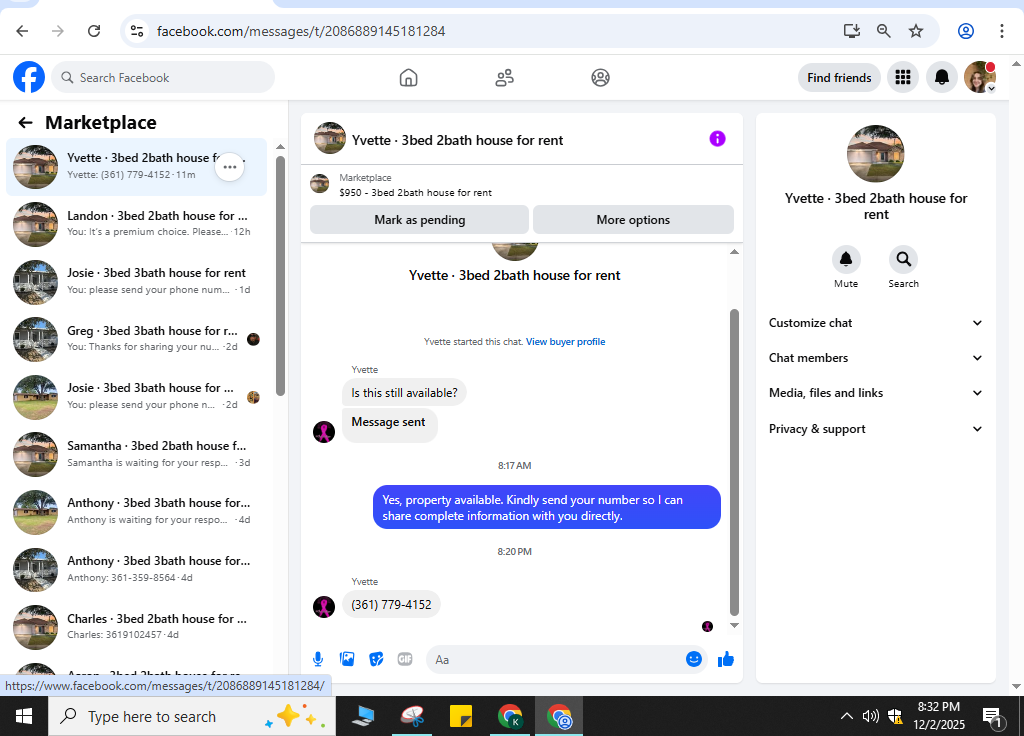The width and height of the screenshot is (1024, 736).
Task: Open the Windows notification center icon
Action: pos(993,717)
